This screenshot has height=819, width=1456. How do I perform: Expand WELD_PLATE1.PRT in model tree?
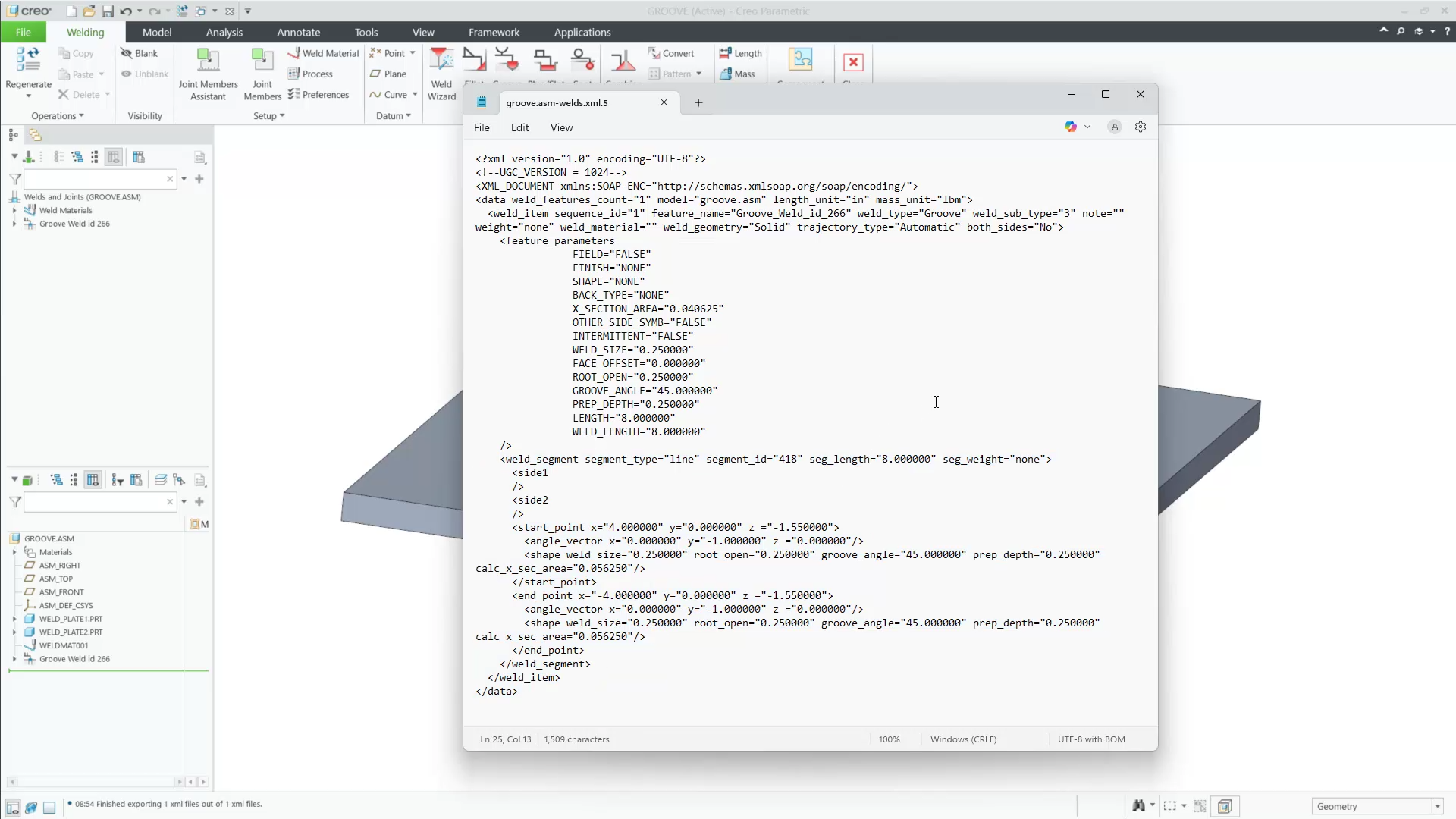(14, 619)
